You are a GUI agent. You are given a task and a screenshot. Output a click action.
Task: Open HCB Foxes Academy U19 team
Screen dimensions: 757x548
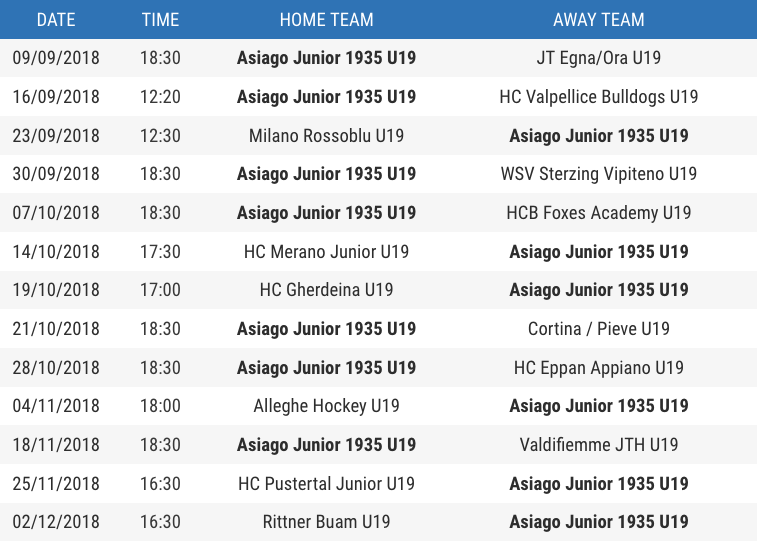[599, 213]
